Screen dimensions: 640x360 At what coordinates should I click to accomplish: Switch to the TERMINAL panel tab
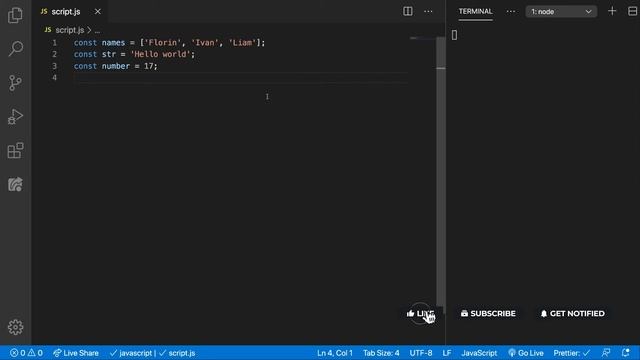(x=476, y=11)
